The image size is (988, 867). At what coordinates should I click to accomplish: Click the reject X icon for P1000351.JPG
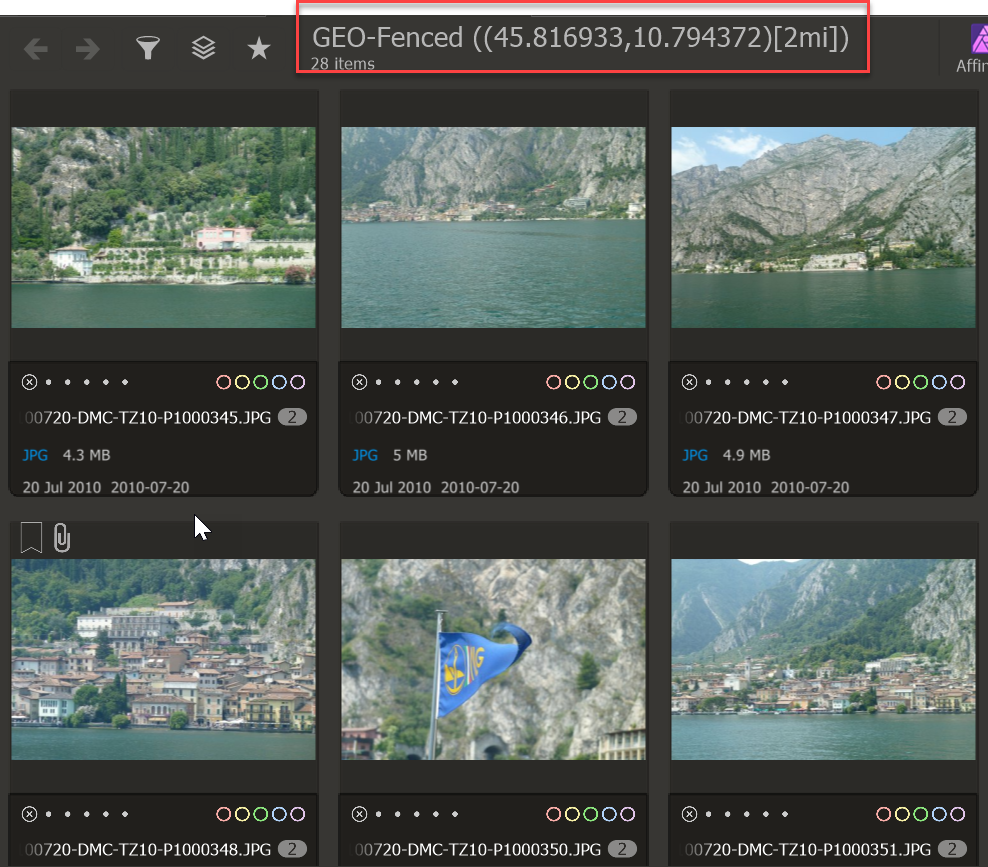coord(690,814)
